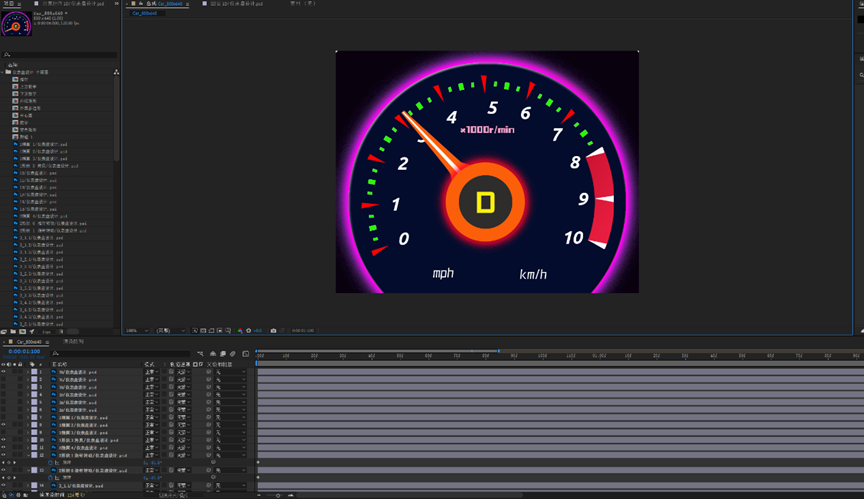
Task: Click the lavender label swatch of layer 9
Action: click(34, 432)
